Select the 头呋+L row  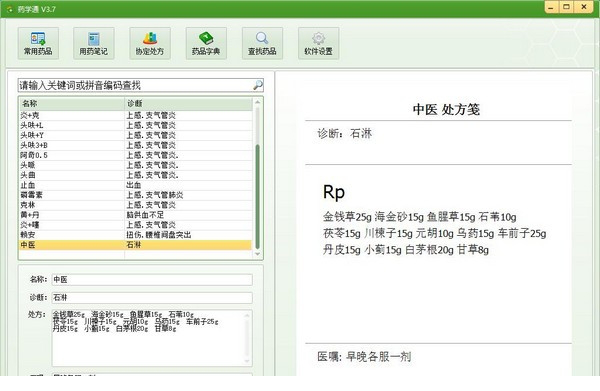click(135, 125)
